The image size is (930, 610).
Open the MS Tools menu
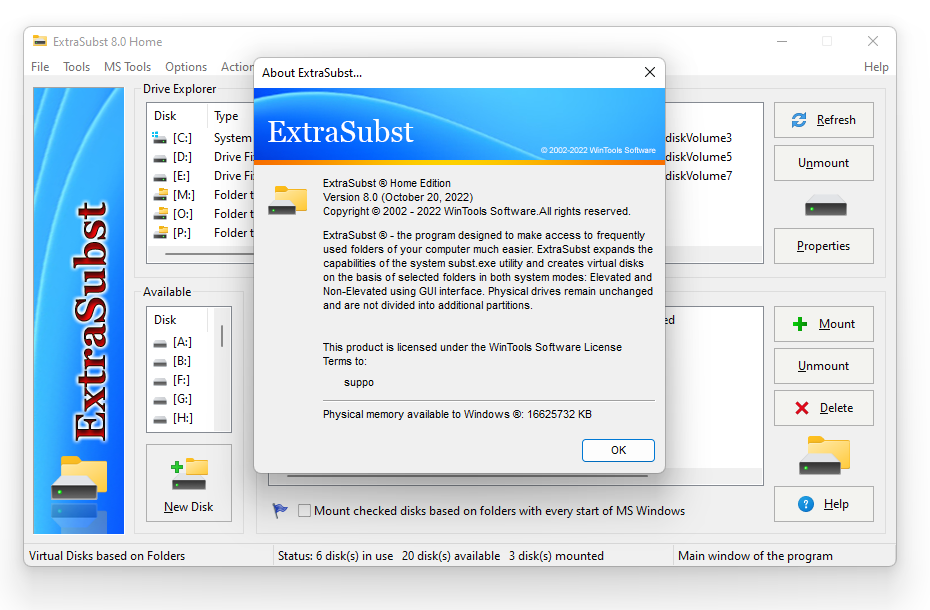(x=128, y=66)
